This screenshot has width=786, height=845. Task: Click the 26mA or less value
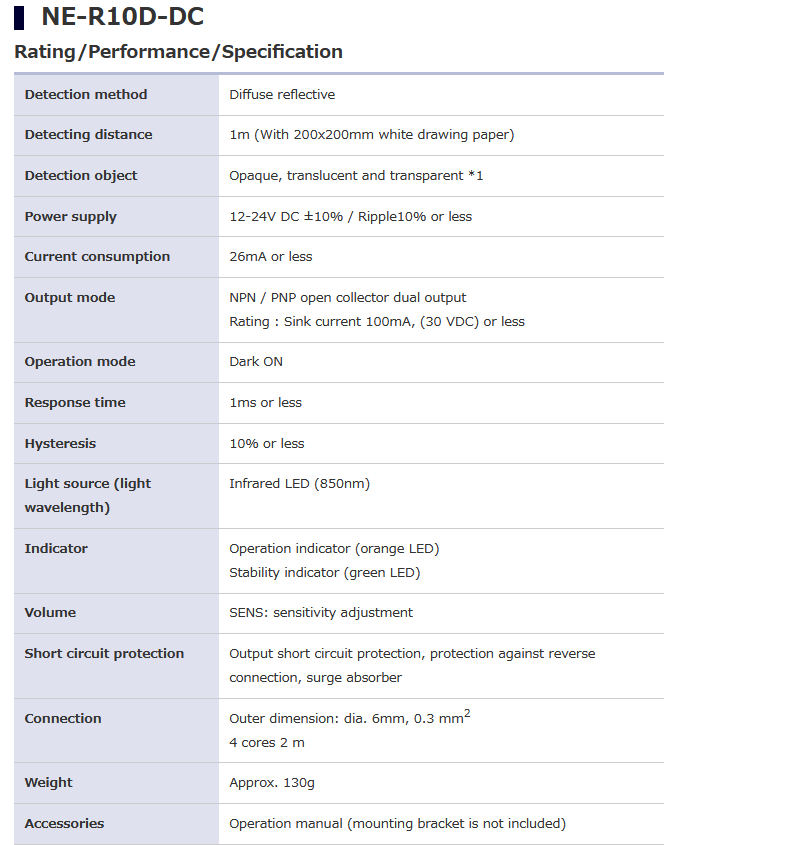coord(271,257)
